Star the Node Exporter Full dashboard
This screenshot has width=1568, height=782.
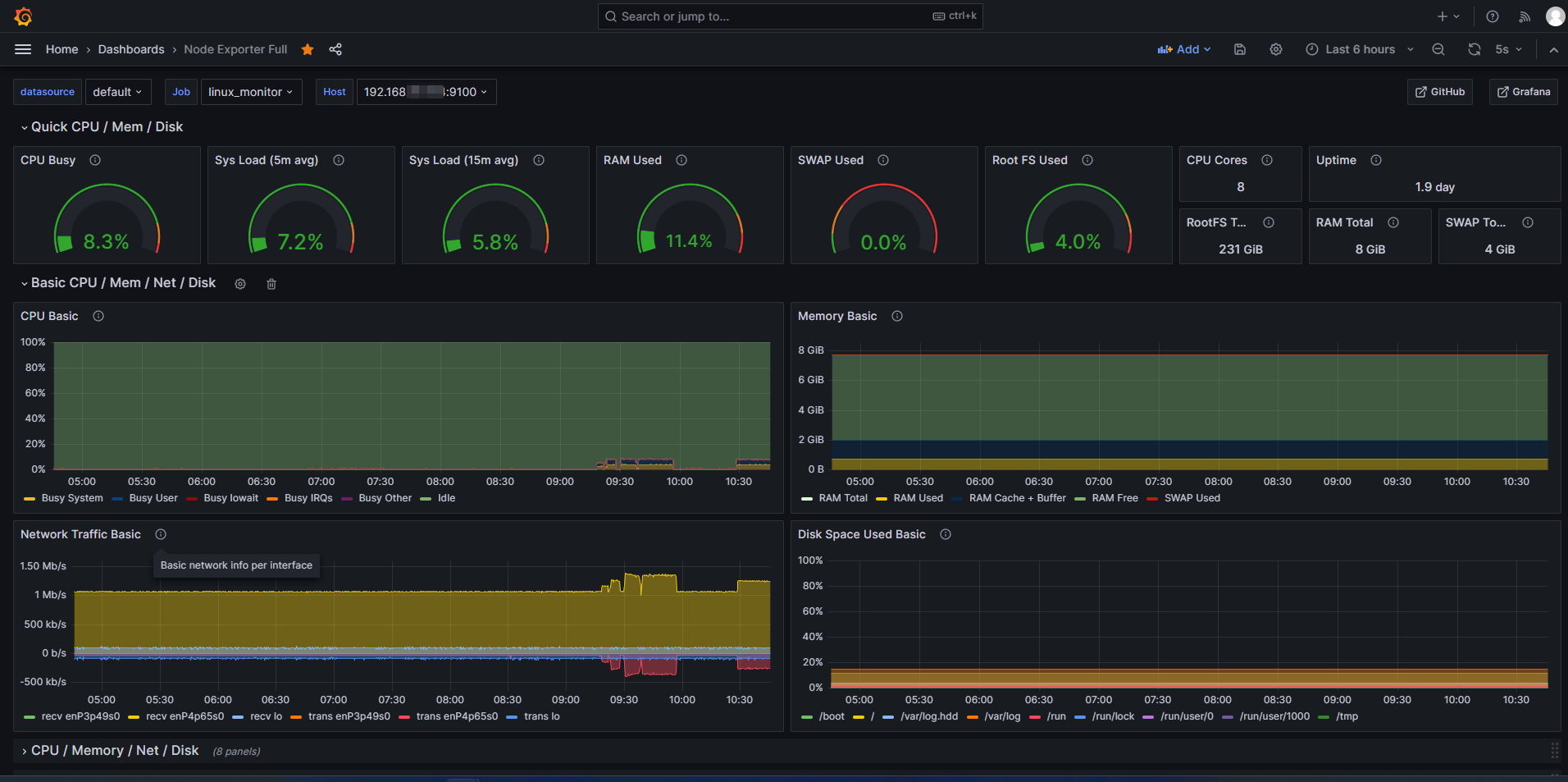coord(308,49)
